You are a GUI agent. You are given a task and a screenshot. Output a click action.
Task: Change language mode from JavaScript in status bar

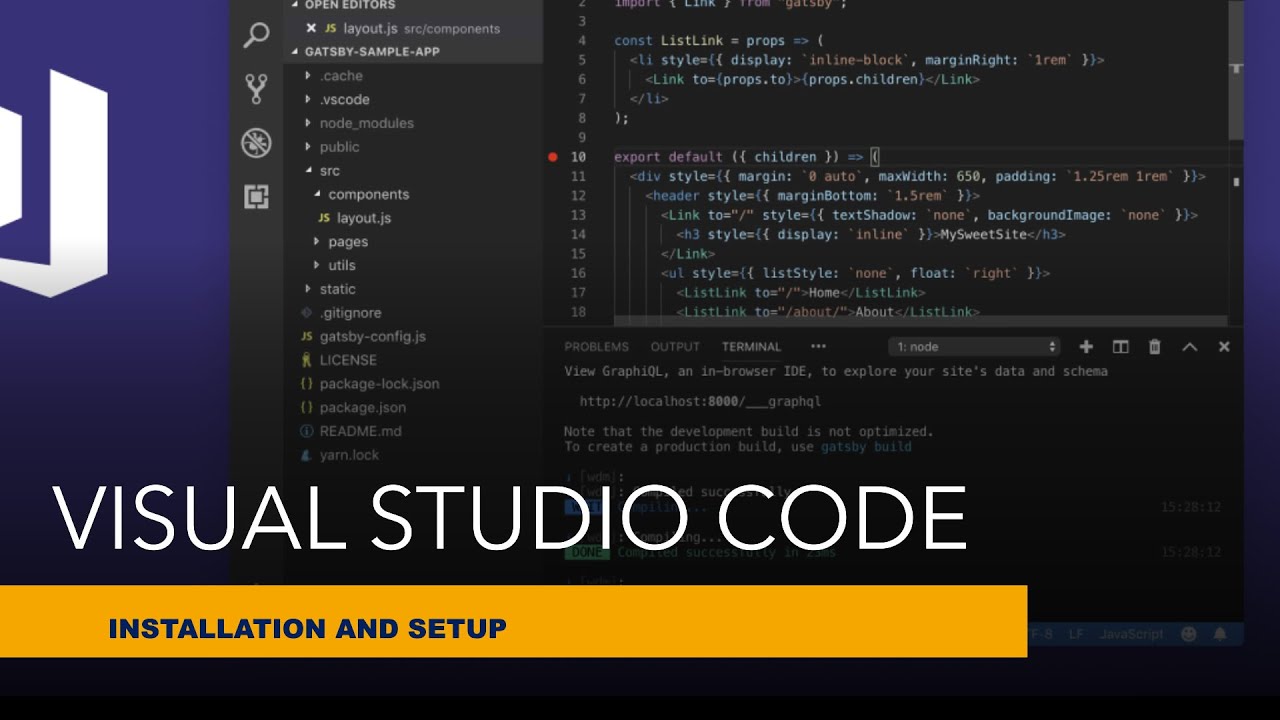click(x=1131, y=634)
